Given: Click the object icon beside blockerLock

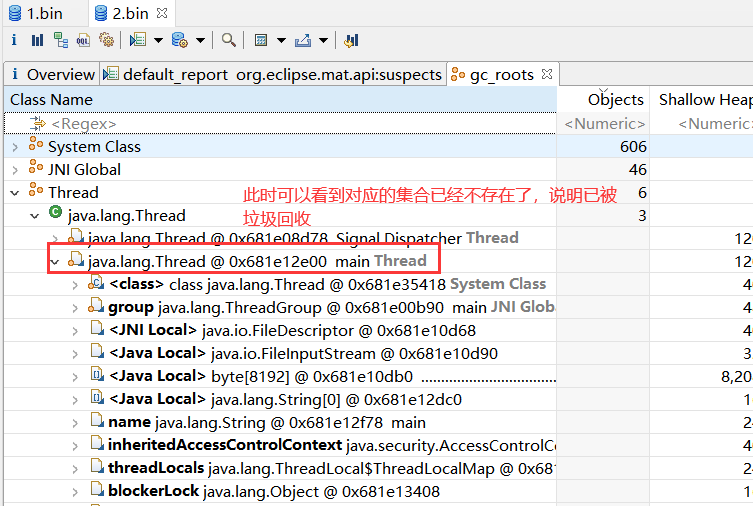Looking at the screenshot, I should (x=97, y=489).
